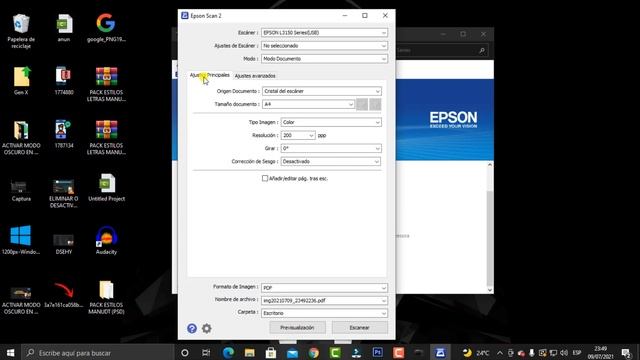The width and height of the screenshot is (640, 360).
Task: Switch to the Ajustes avanzados tab
Action: (x=255, y=76)
